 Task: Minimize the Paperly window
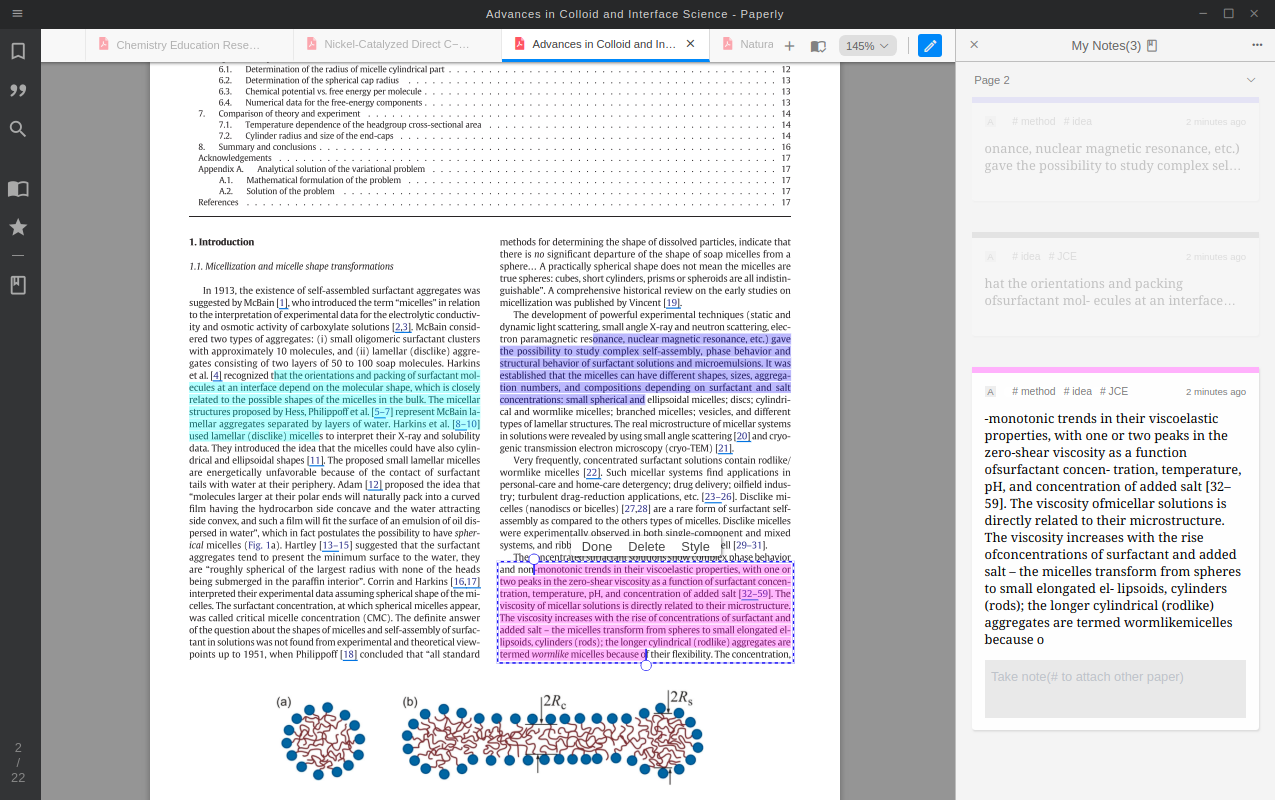[x=1201, y=13]
